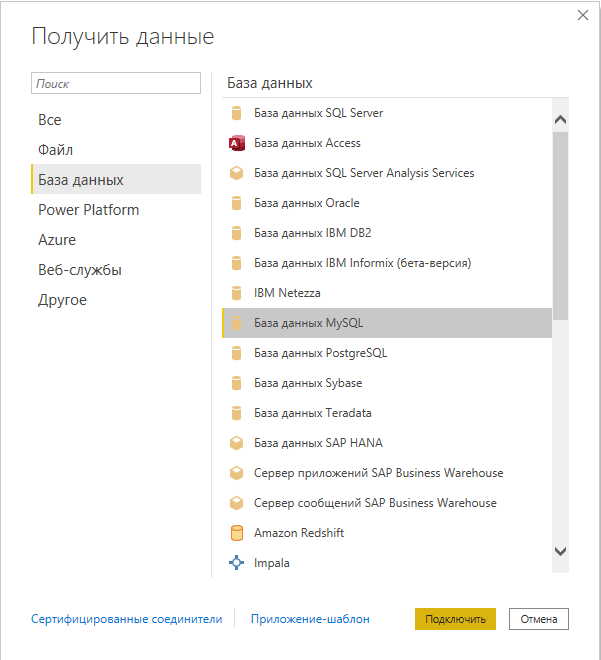This screenshot has width=601, height=660.
Task: Select the SQL Server database icon
Action: click(237, 113)
